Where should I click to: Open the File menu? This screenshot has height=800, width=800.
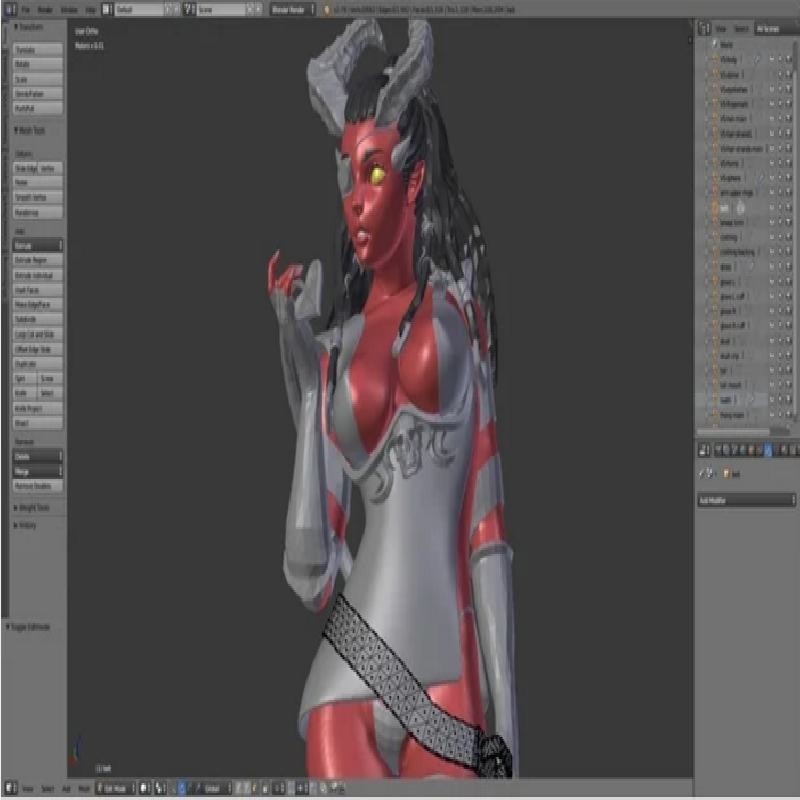(26, 9)
